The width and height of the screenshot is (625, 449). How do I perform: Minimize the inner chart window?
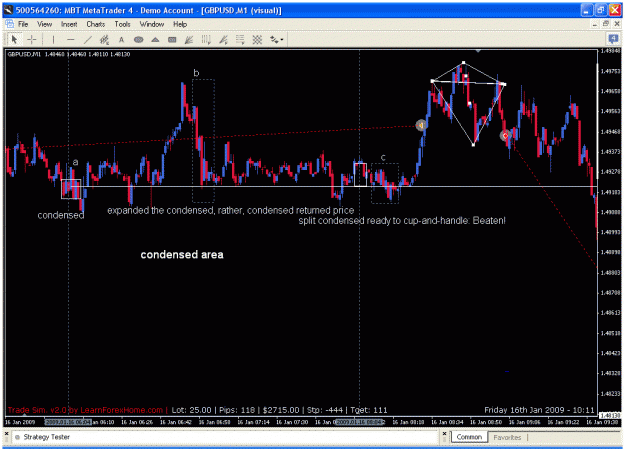(595, 24)
